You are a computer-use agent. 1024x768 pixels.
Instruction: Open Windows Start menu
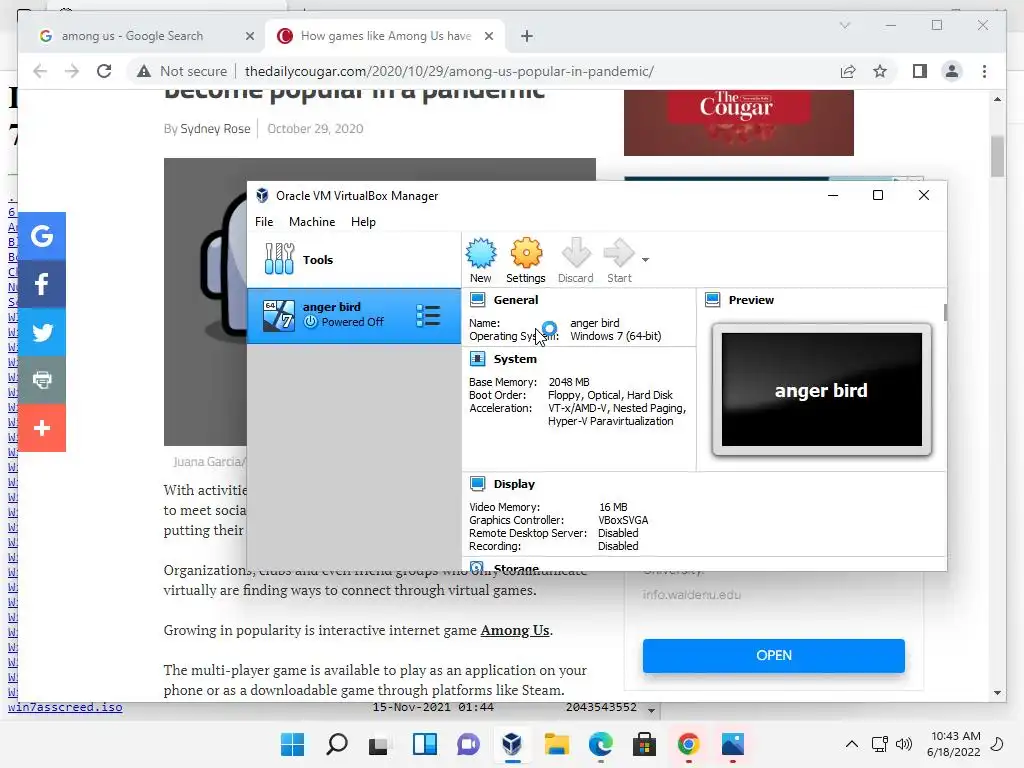click(293, 744)
